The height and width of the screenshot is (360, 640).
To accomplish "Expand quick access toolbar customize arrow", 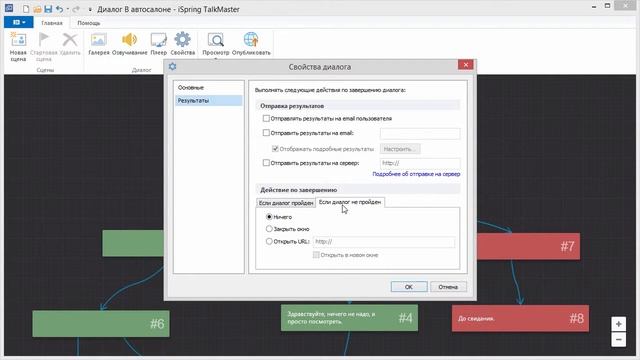I will [x=90, y=9].
